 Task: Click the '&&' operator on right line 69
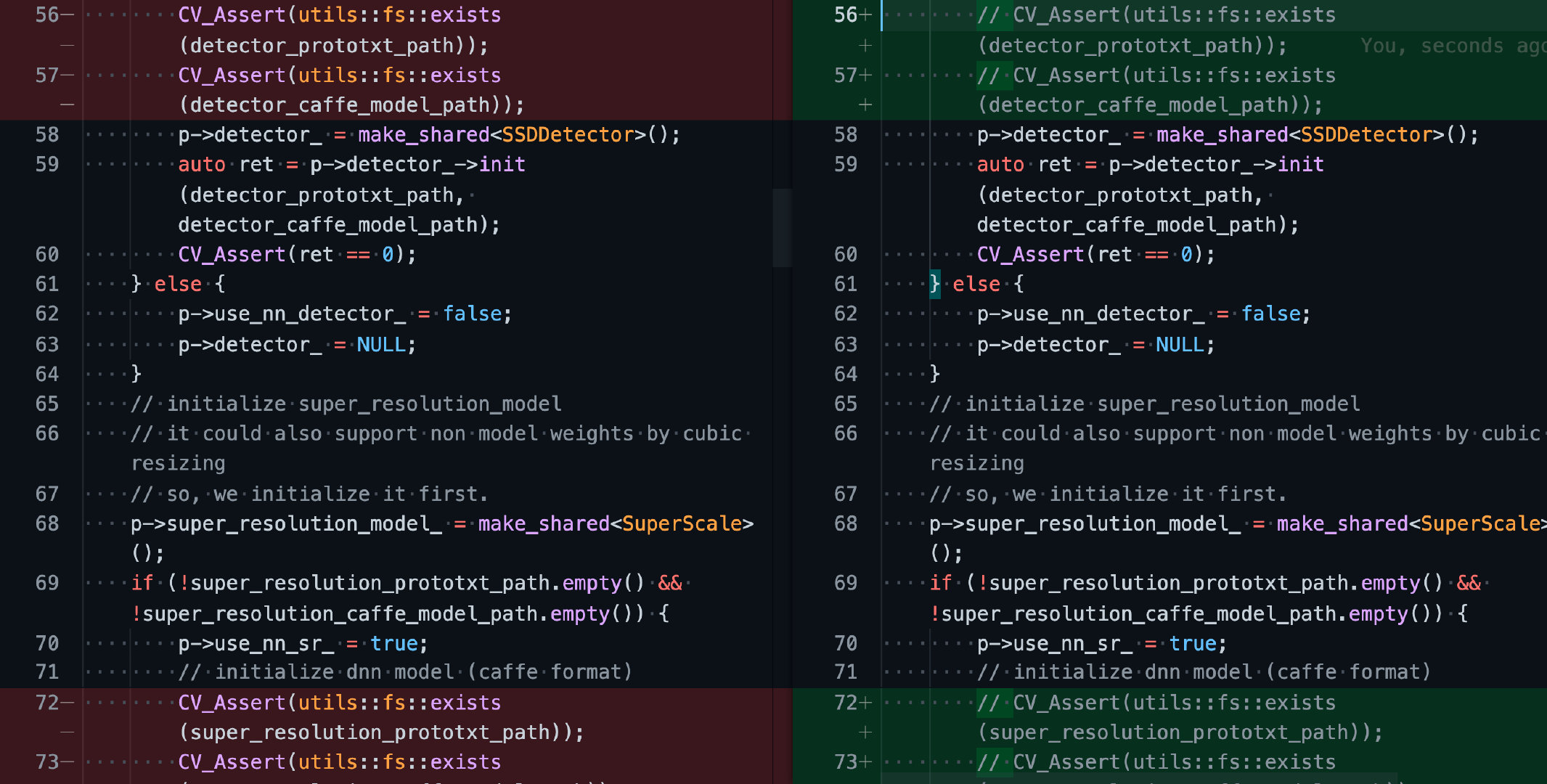pyautogui.click(x=1468, y=583)
